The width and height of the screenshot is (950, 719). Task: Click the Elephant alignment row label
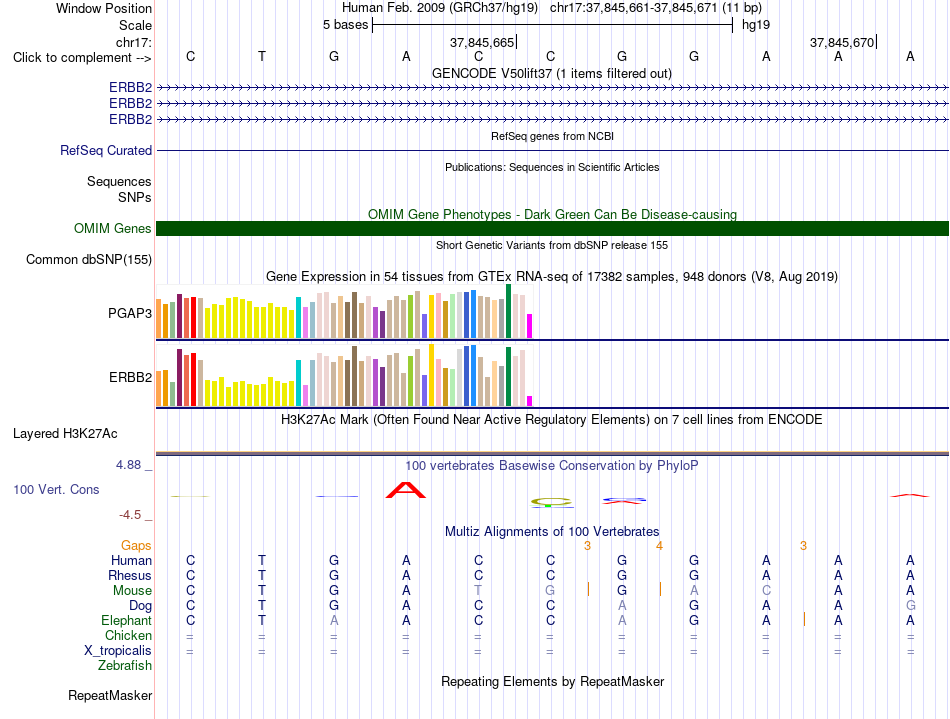click(x=126, y=621)
